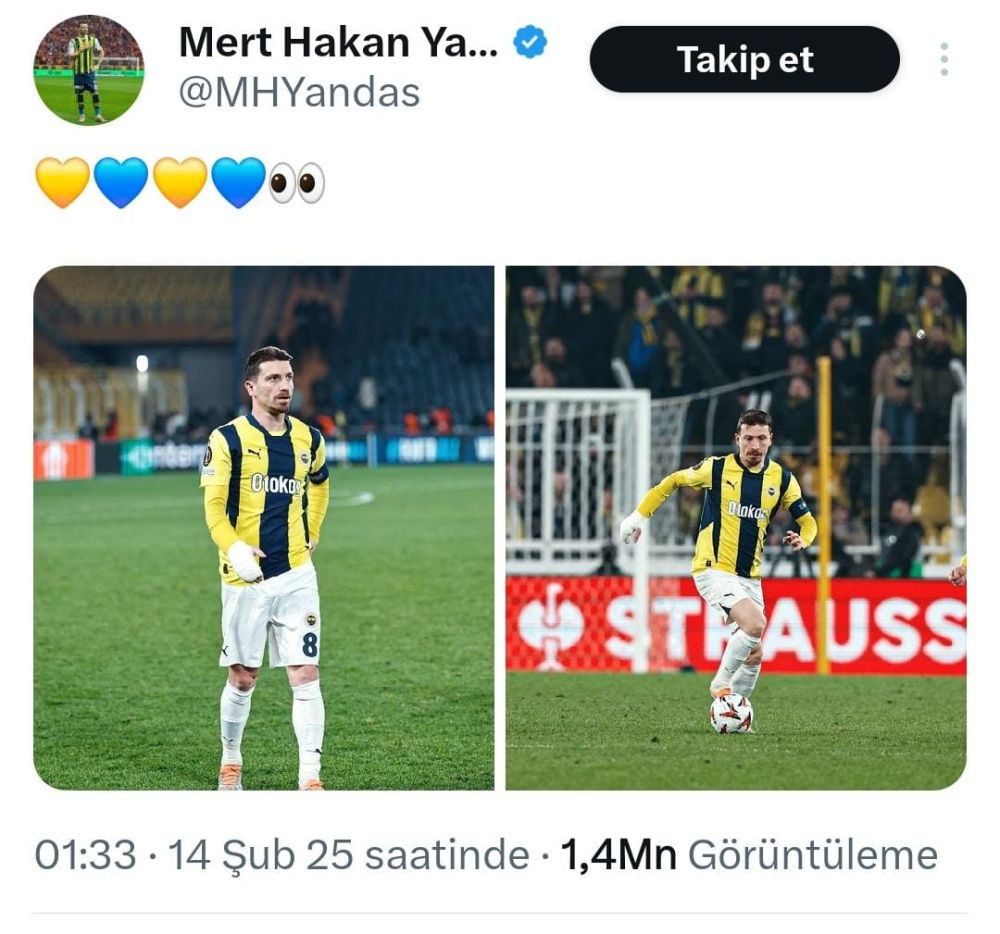Click the second blue heart emoji
The width and height of the screenshot is (1000, 934).
coord(239,182)
